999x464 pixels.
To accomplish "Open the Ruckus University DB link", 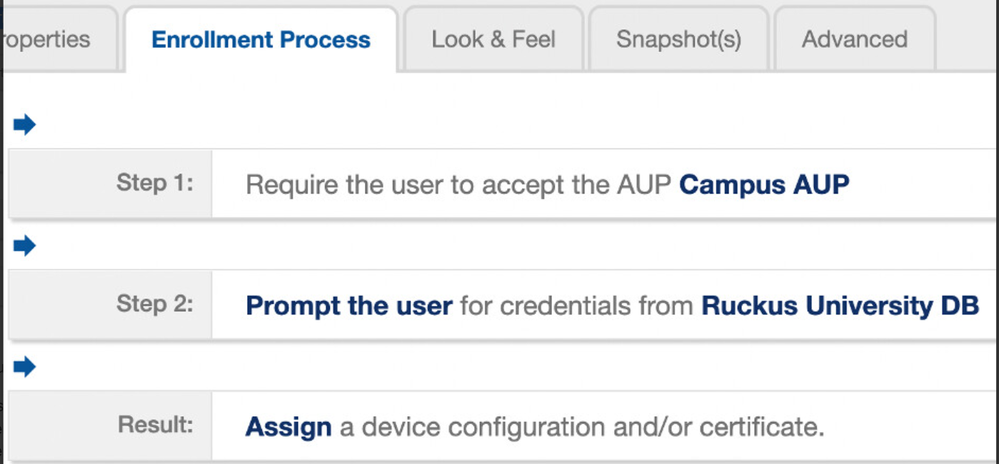I will click(x=840, y=305).
